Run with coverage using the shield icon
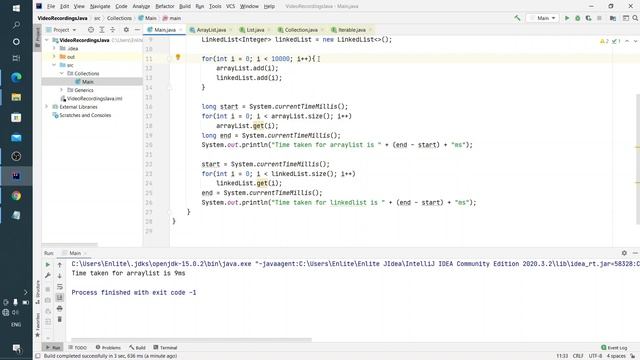 click(x=588, y=18)
